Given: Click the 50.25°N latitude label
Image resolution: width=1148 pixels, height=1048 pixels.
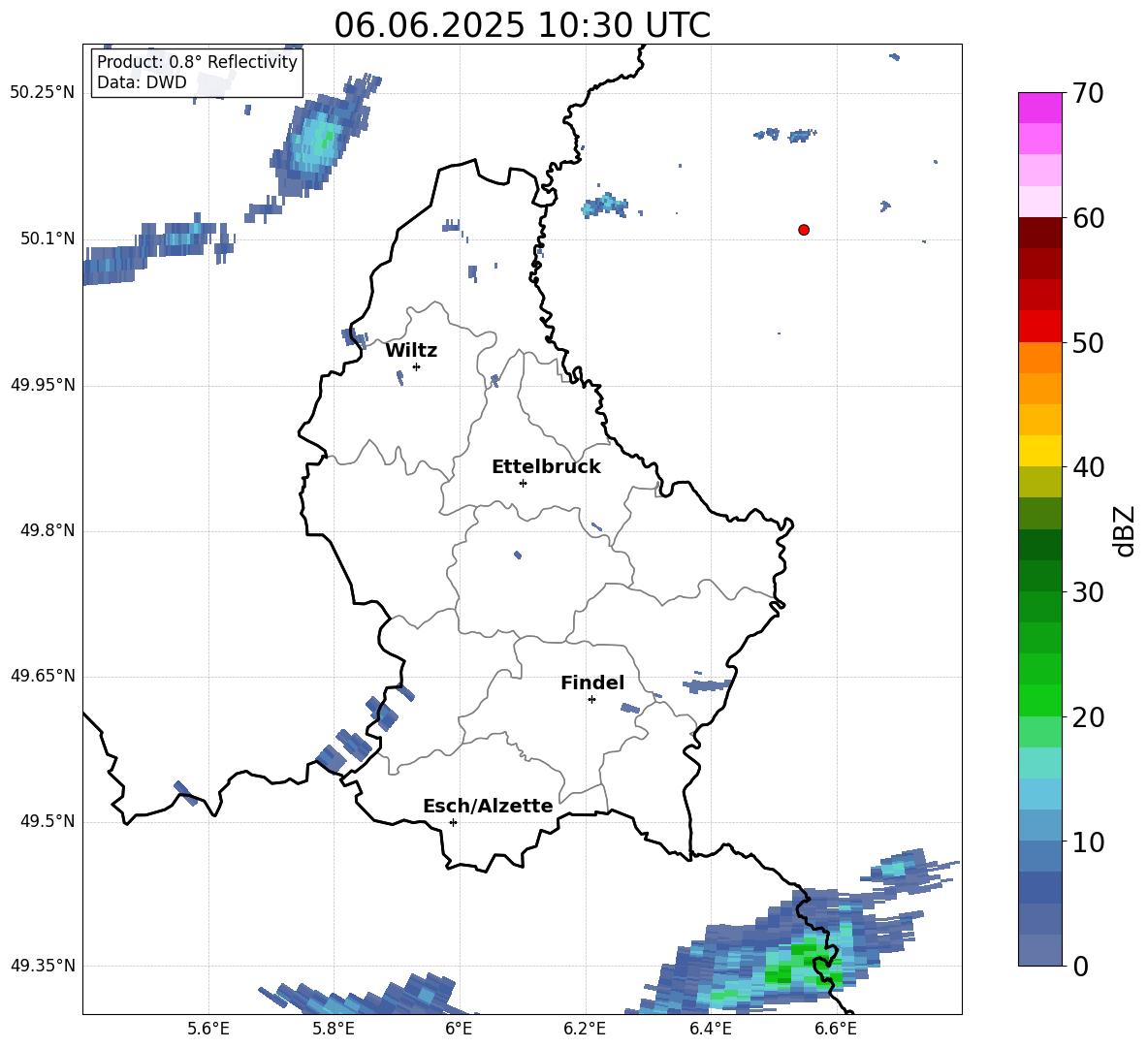Looking at the screenshot, I should click(43, 93).
